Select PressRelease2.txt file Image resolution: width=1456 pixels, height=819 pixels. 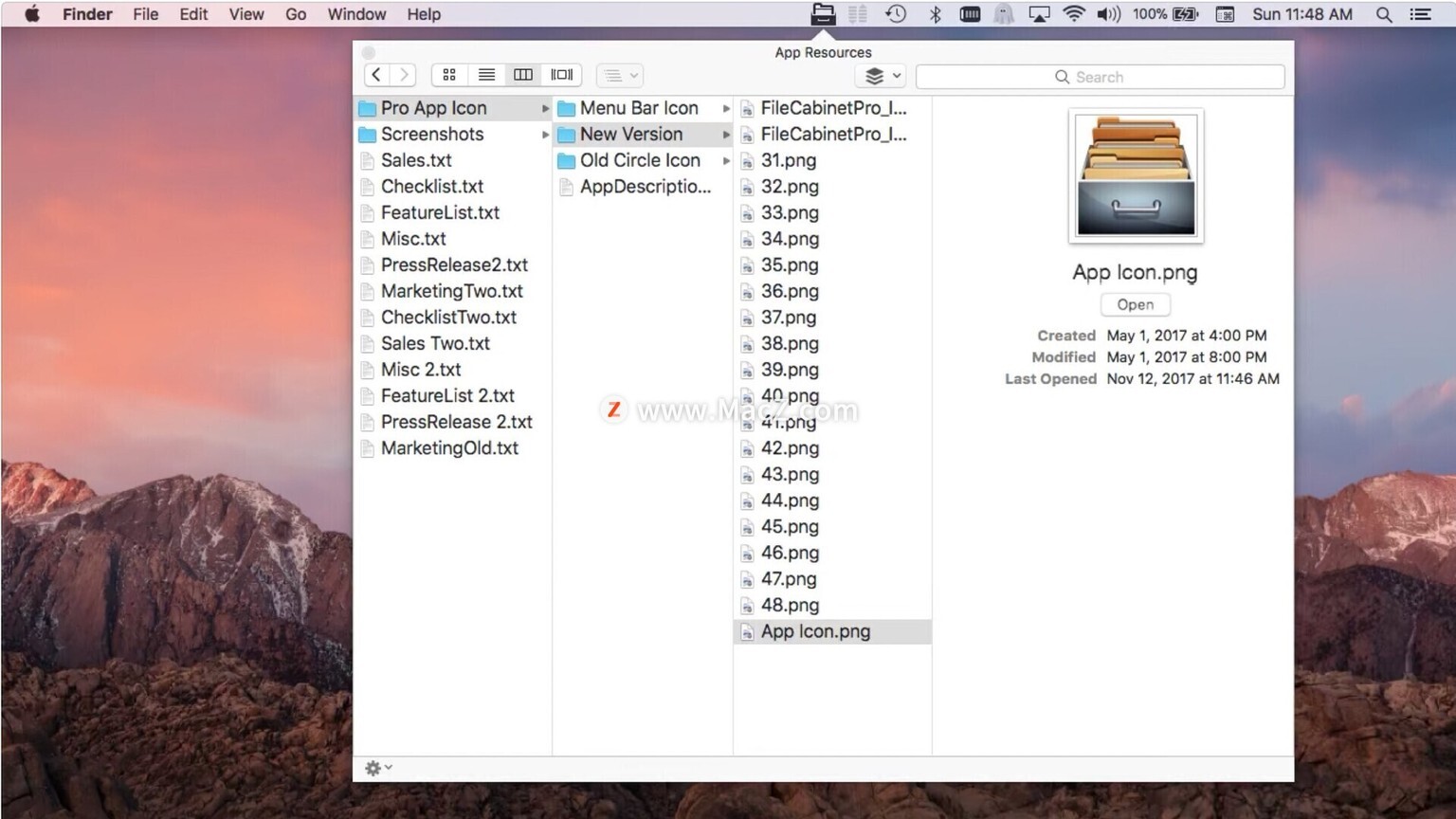click(453, 265)
